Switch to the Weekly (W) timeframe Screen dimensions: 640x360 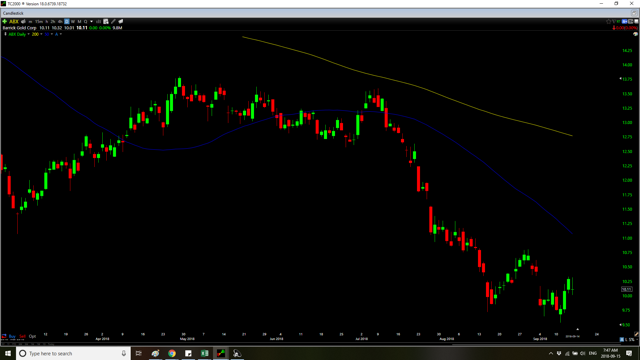73,21
